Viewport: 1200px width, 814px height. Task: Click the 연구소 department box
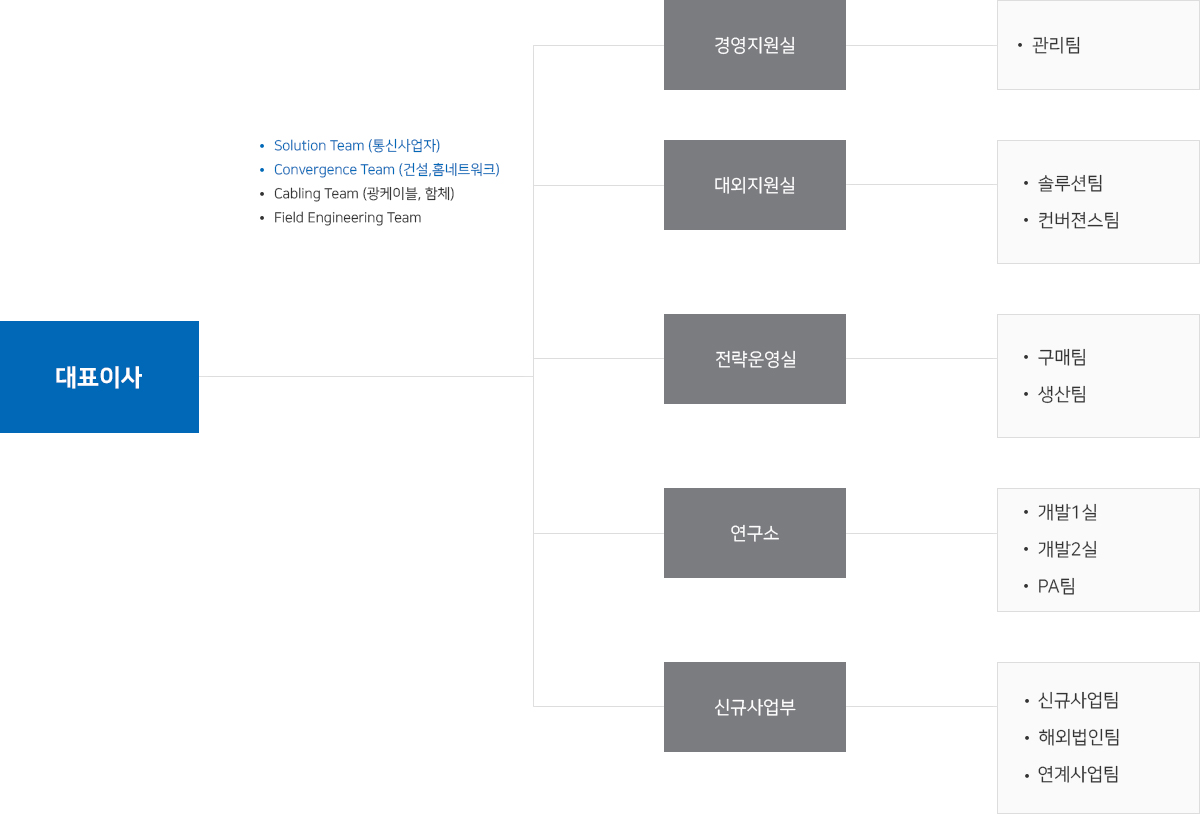click(755, 533)
